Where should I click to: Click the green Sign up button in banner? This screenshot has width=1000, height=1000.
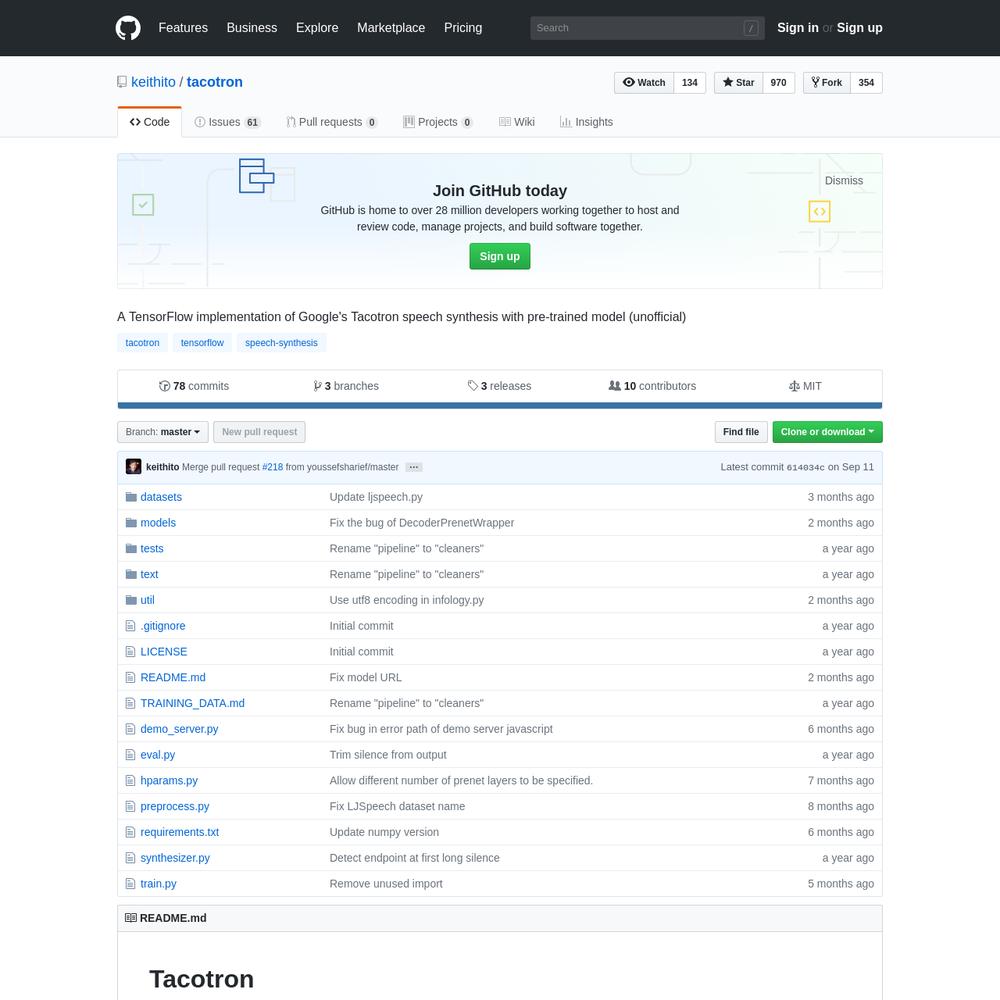[x=499, y=256]
